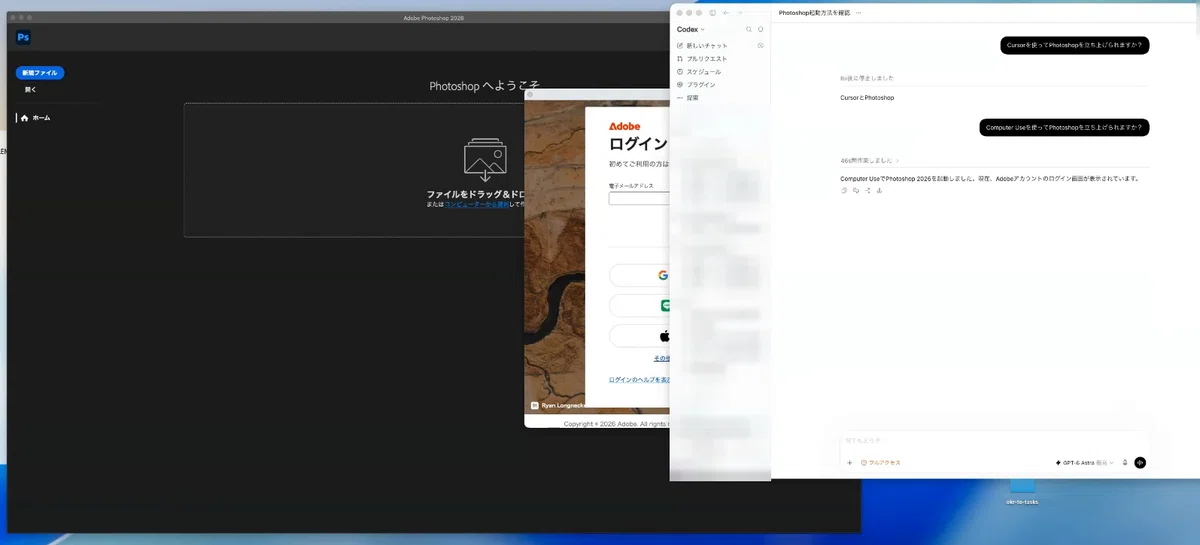Click the Google sign-in button
1200x545 pixels.
click(x=640, y=275)
